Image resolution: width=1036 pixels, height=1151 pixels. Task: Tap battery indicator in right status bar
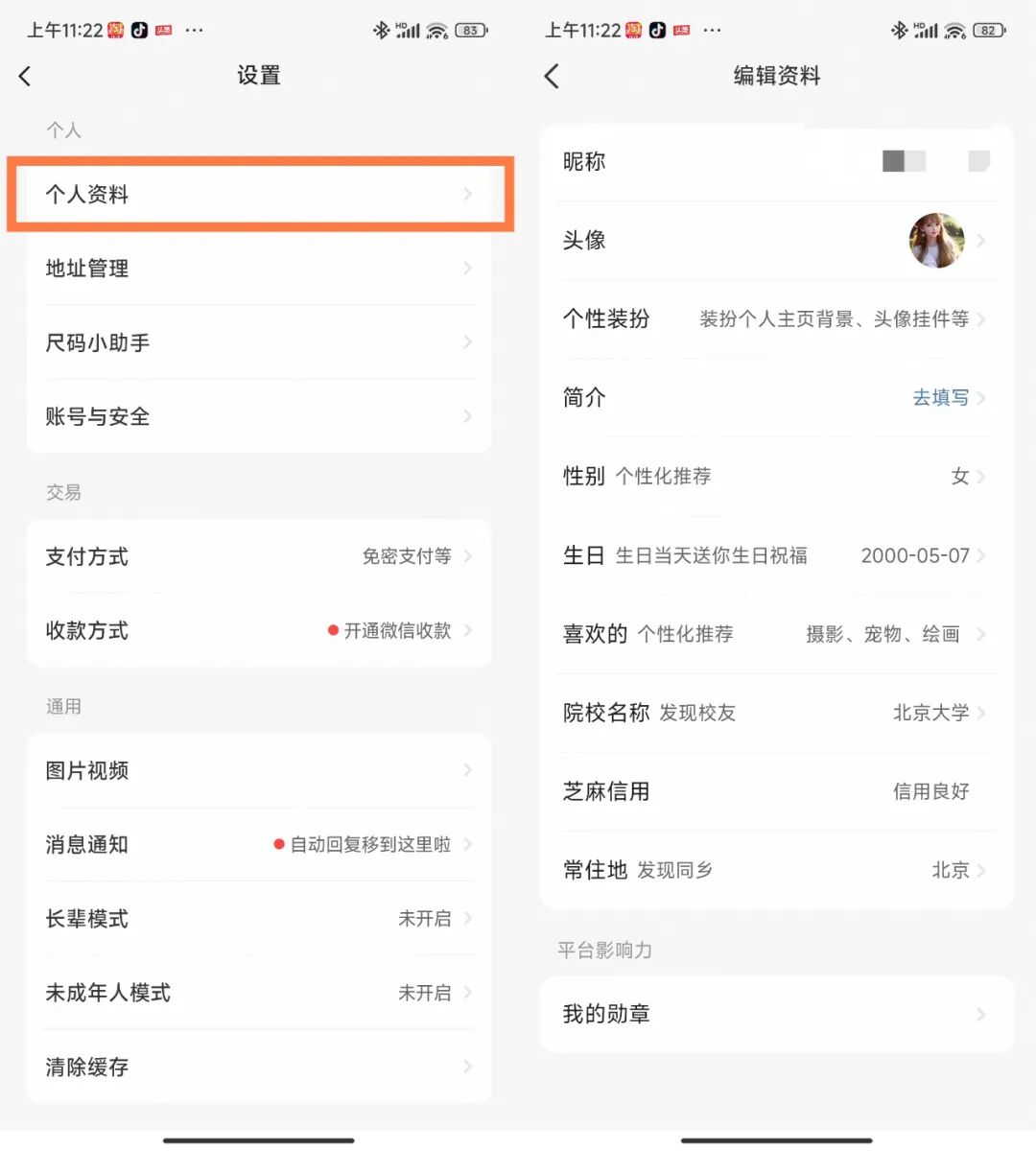pos(988,31)
